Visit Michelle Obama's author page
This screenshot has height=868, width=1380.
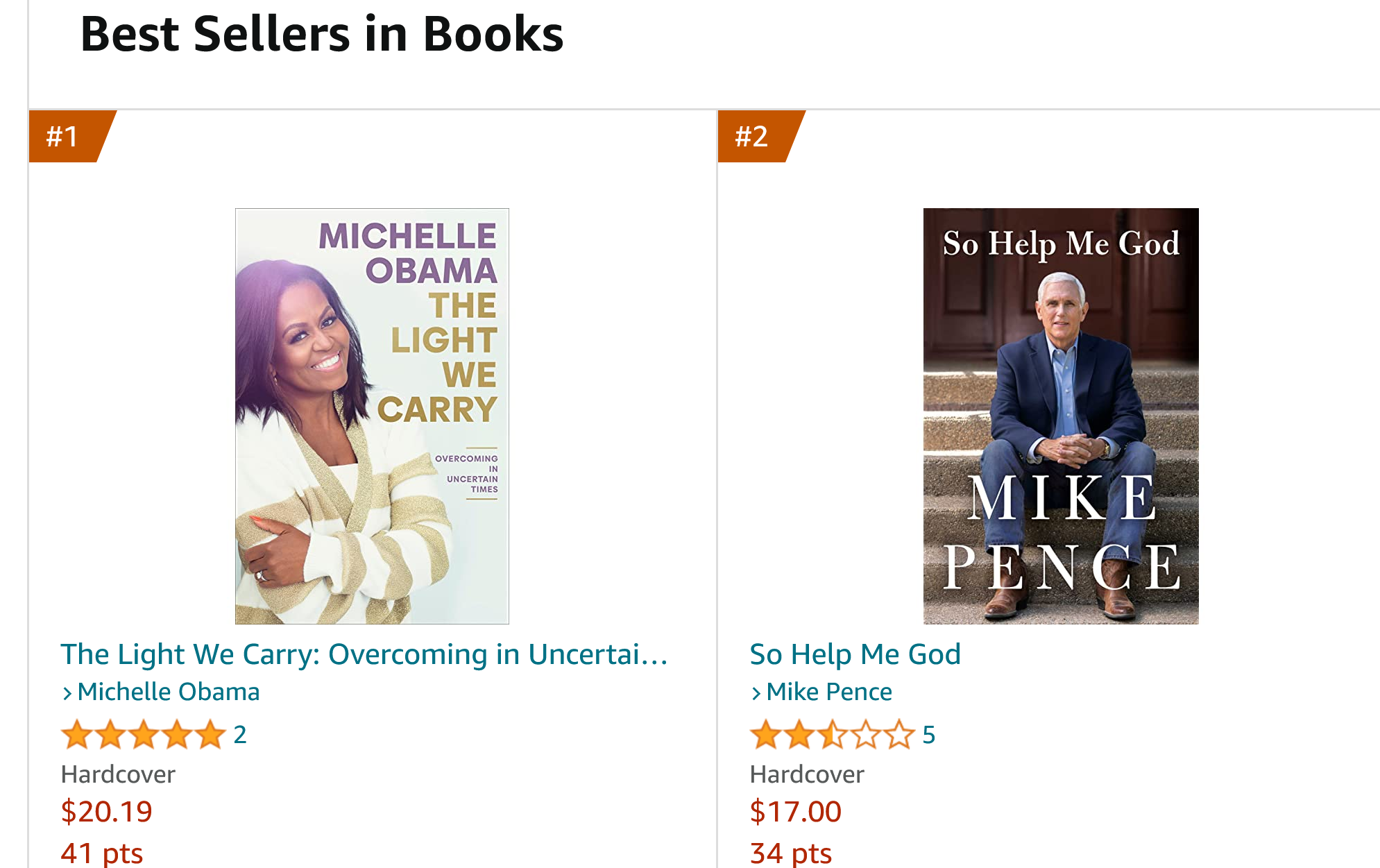click(169, 692)
